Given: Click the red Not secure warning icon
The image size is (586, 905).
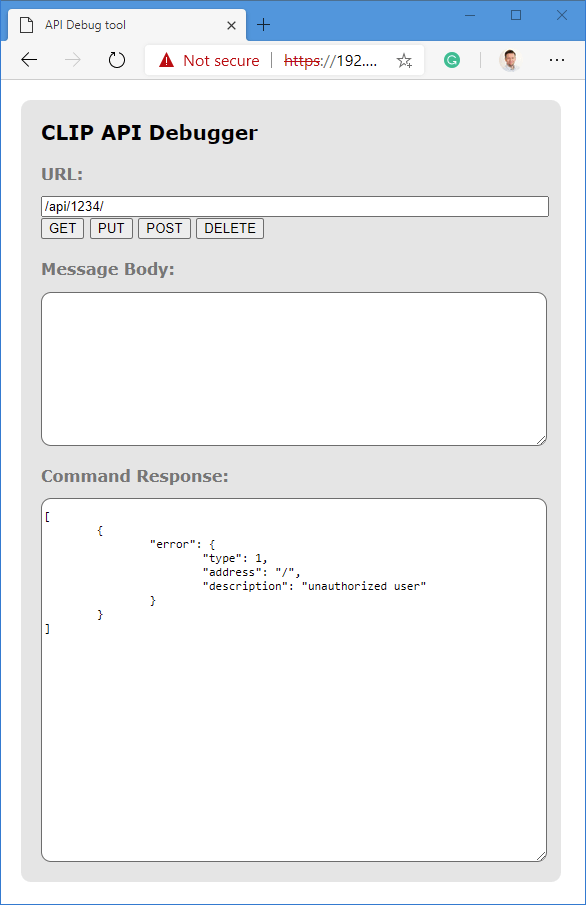Looking at the screenshot, I should pos(166,60).
